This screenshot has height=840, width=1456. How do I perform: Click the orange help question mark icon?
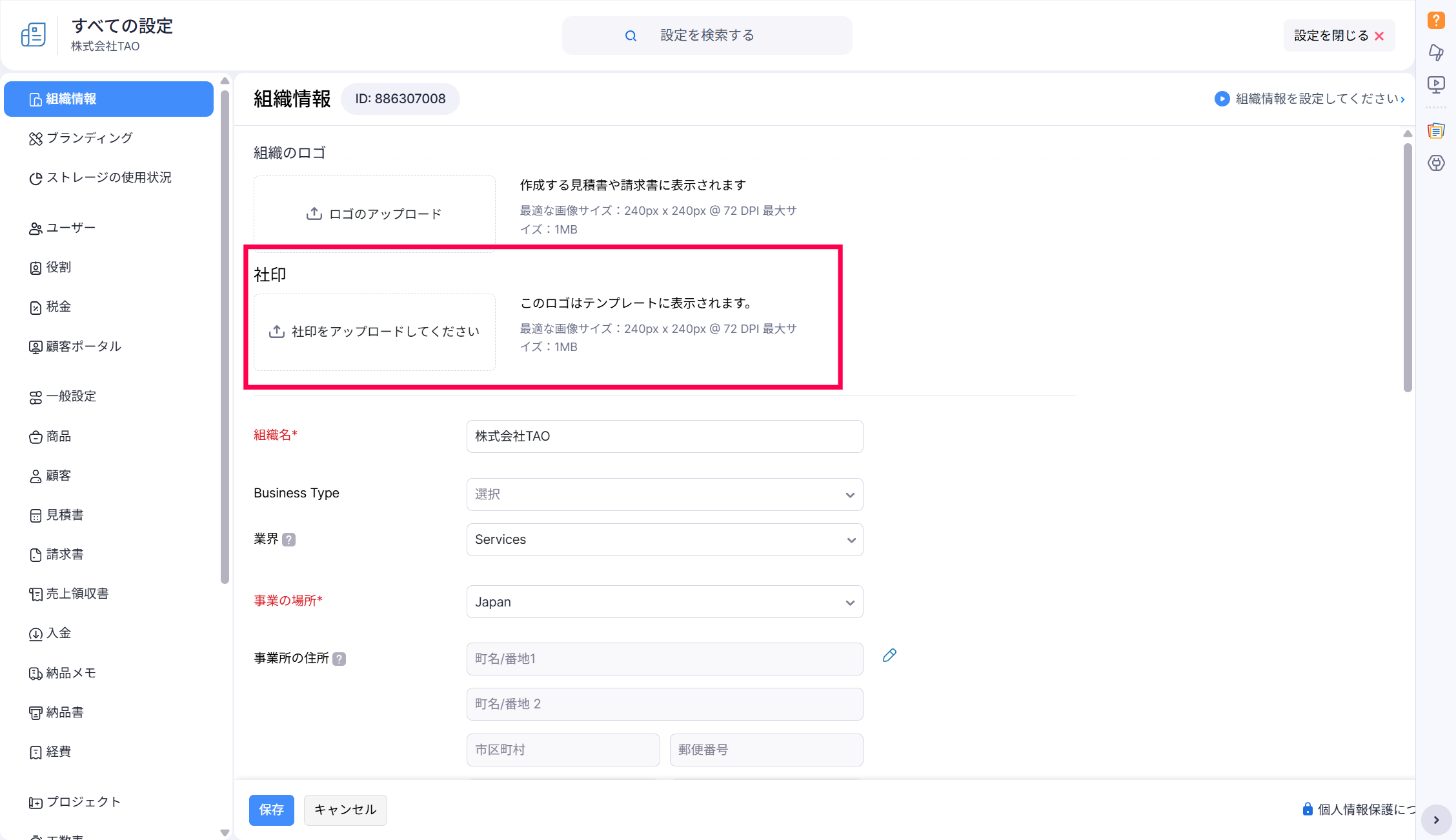click(x=1436, y=20)
